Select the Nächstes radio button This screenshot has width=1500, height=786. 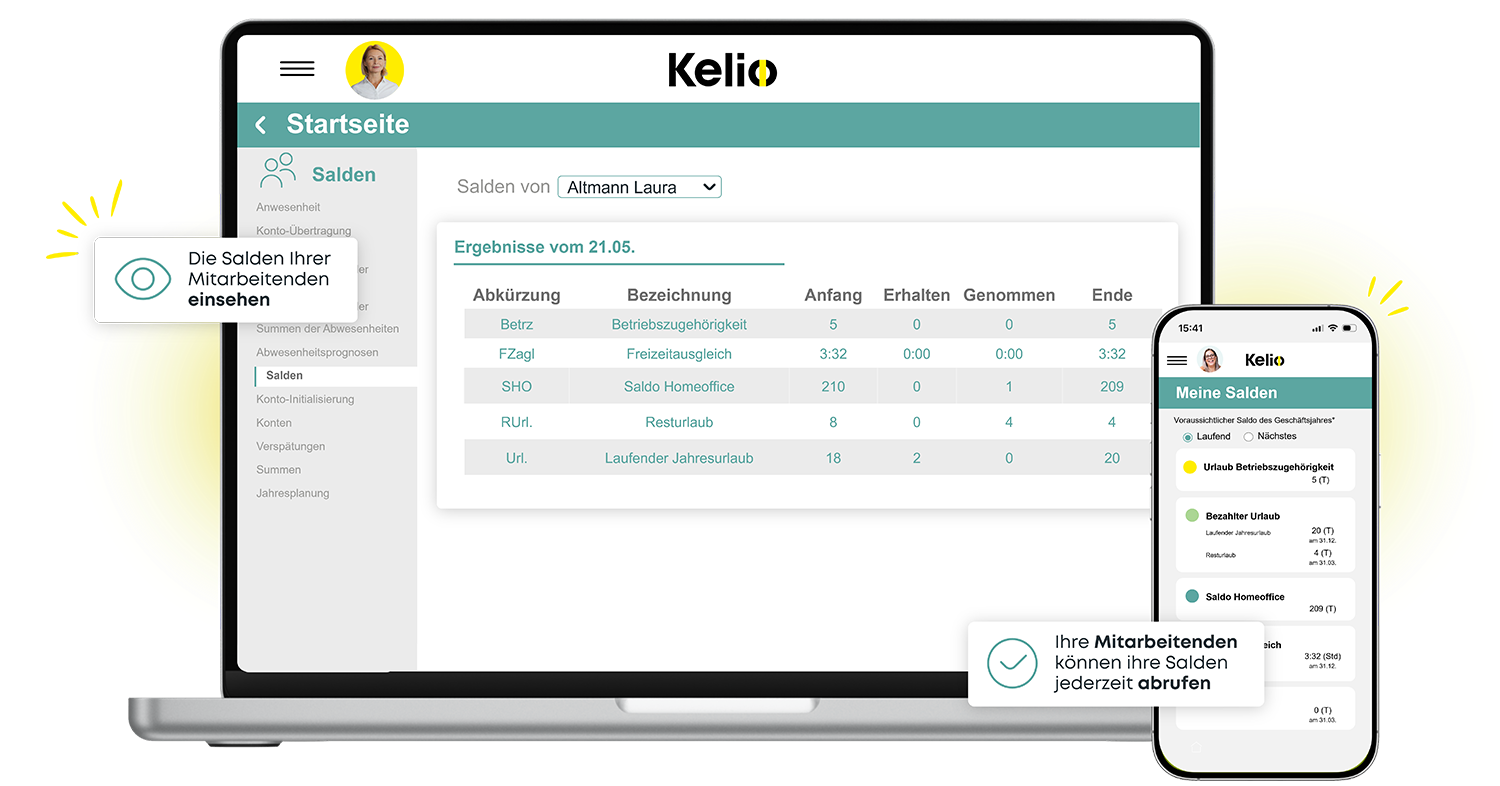coord(1248,437)
